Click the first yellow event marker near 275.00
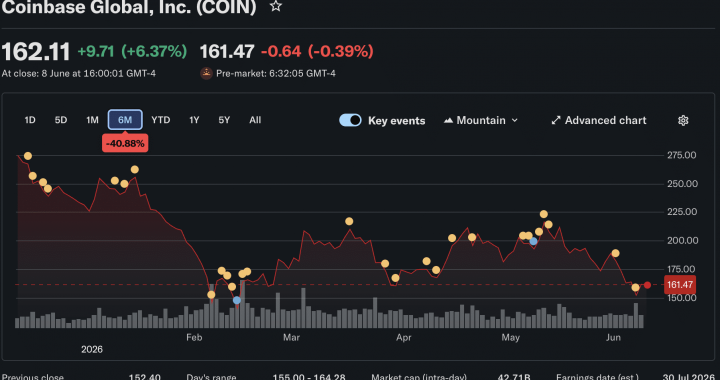Viewport: 720px width, 380px height. click(28, 156)
